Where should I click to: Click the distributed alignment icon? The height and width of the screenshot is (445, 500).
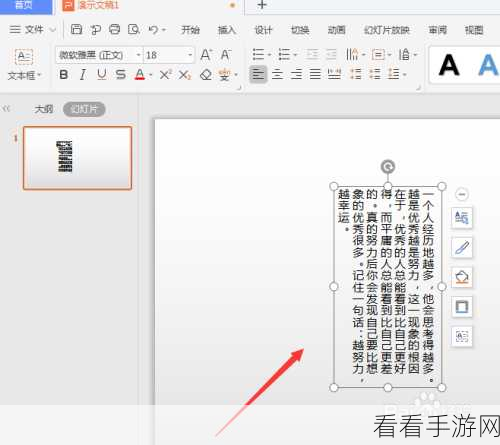[334, 74]
